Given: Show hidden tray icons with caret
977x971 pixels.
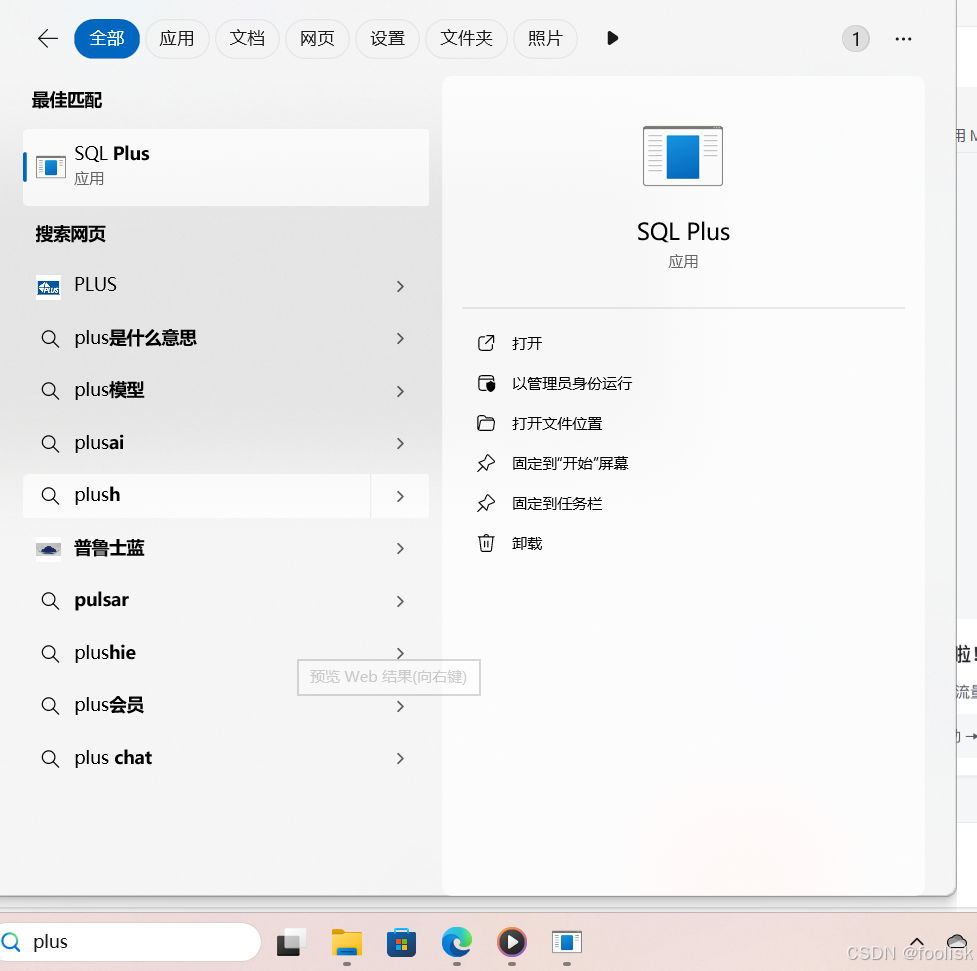Looking at the screenshot, I should [x=917, y=941].
